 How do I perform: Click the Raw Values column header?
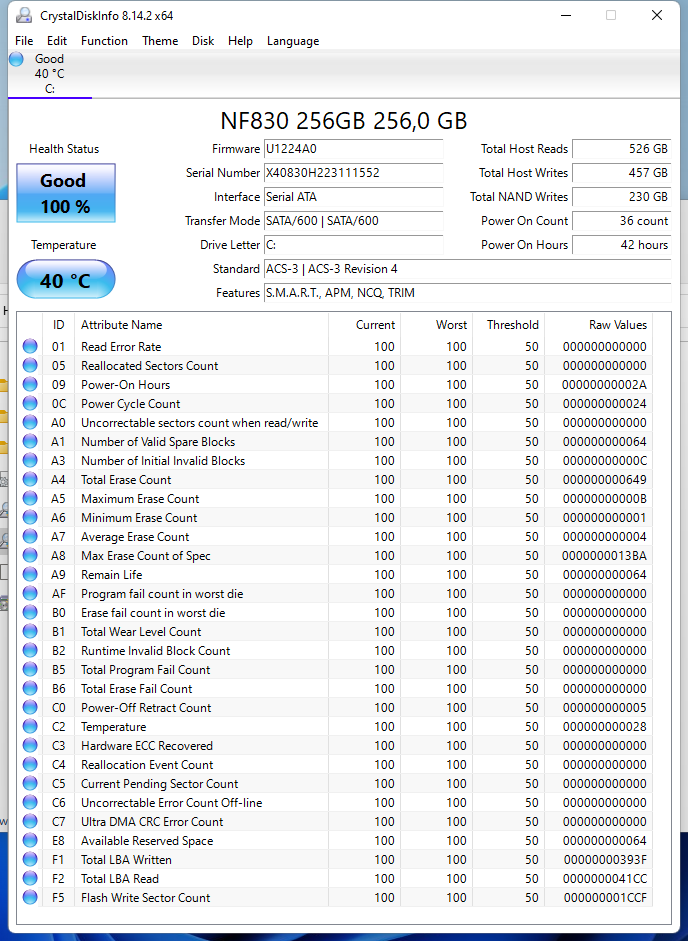[599, 325]
